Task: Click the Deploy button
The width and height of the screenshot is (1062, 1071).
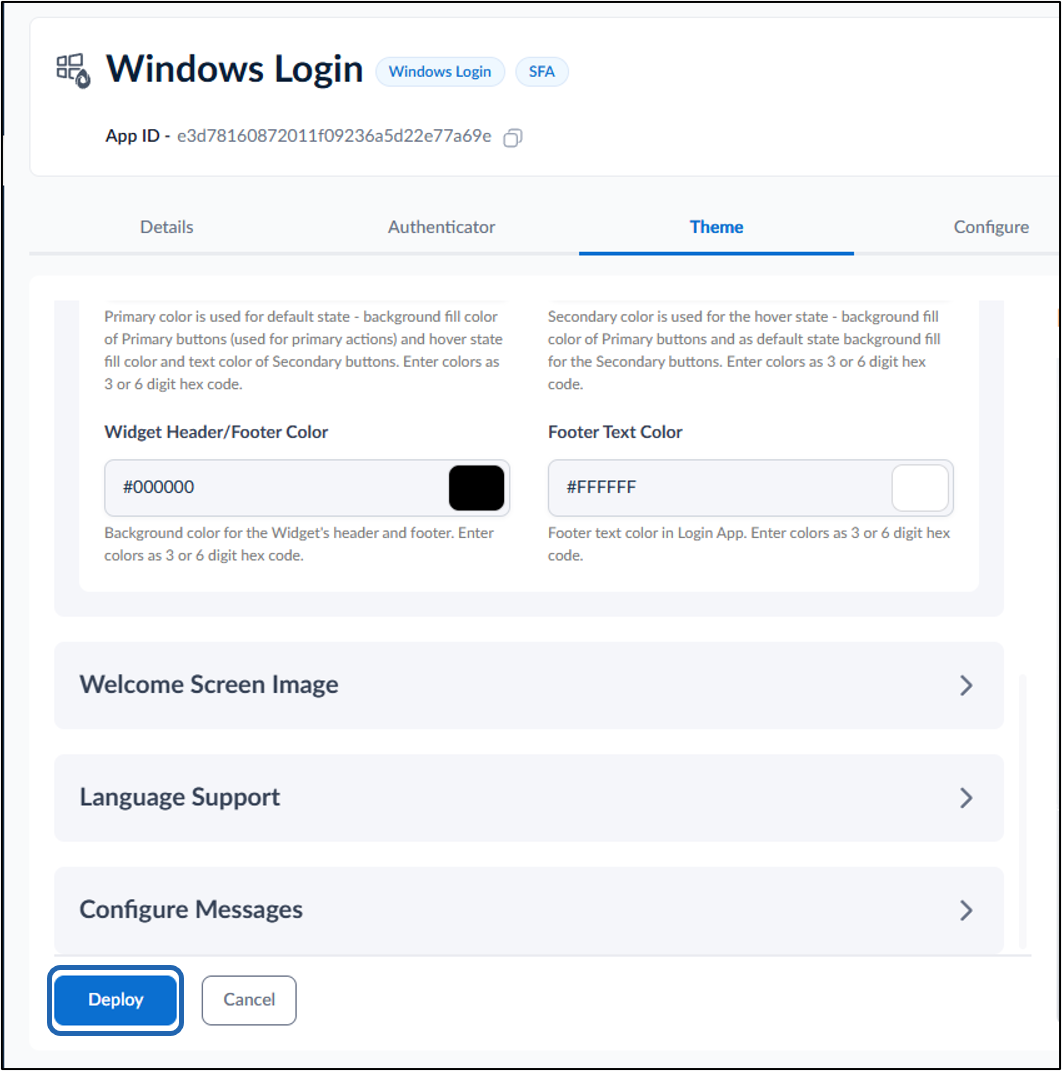Action: tap(115, 1000)
